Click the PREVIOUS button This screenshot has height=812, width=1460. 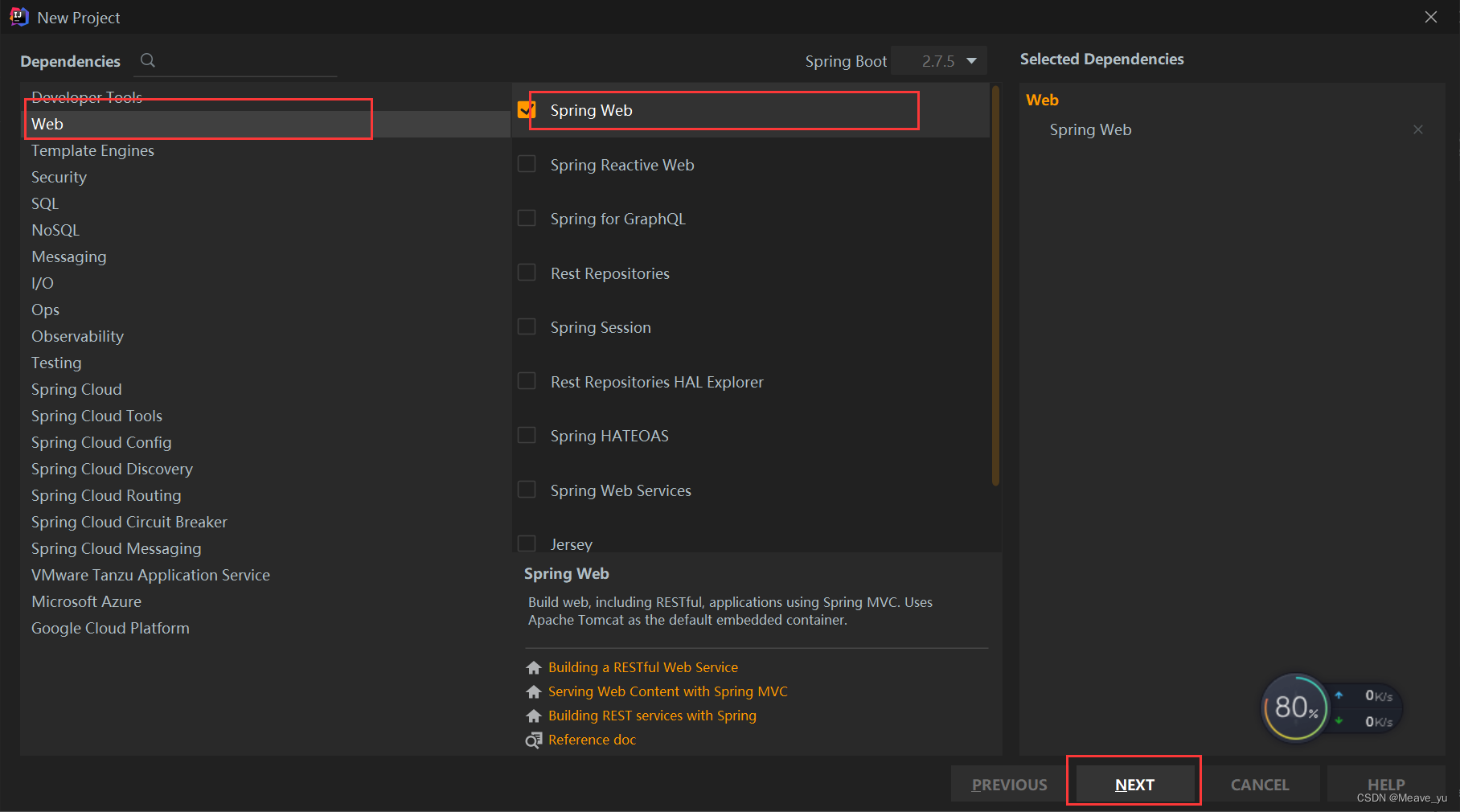coord(1010,784)
